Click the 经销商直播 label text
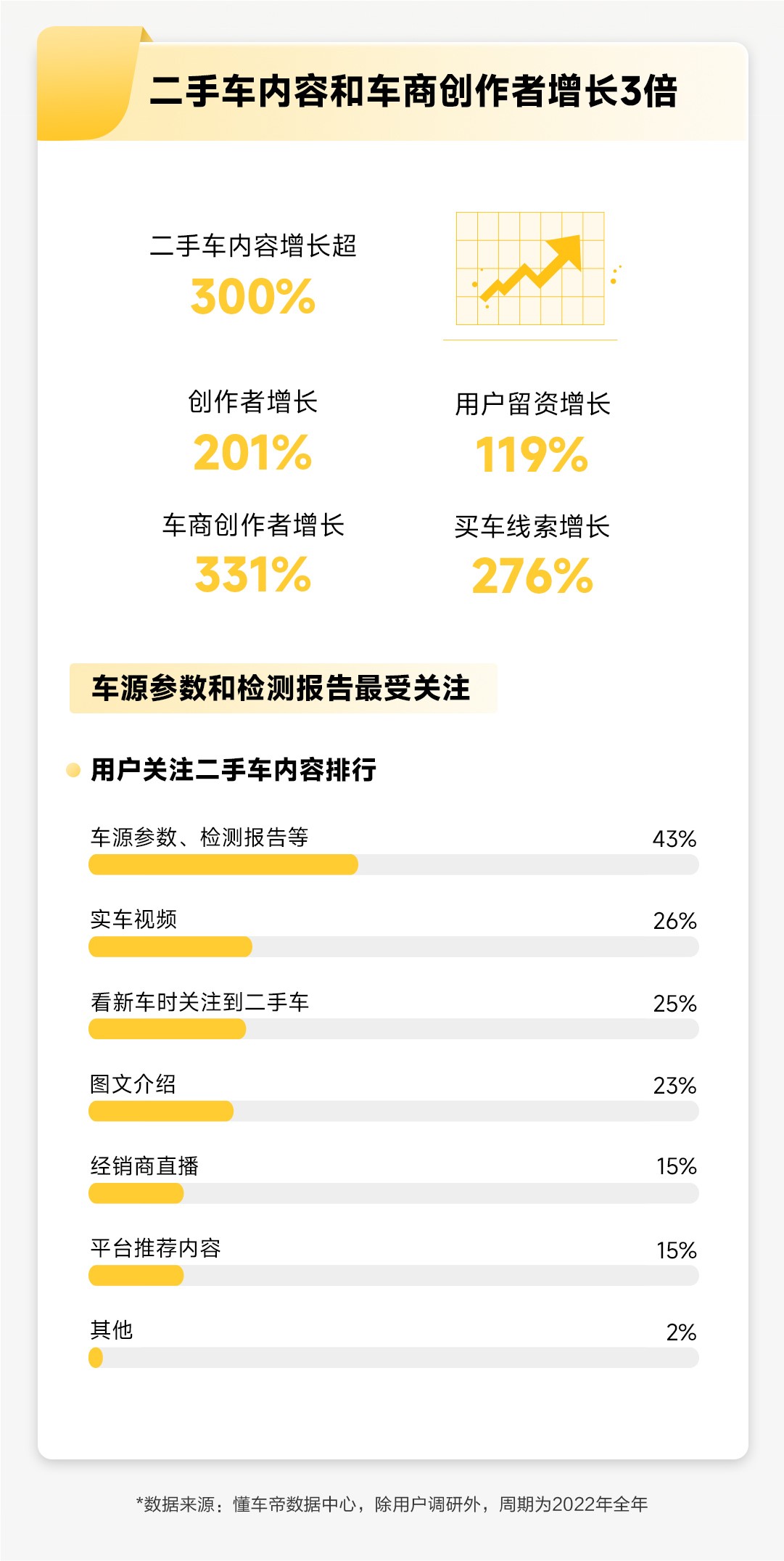 [144, 1166]
